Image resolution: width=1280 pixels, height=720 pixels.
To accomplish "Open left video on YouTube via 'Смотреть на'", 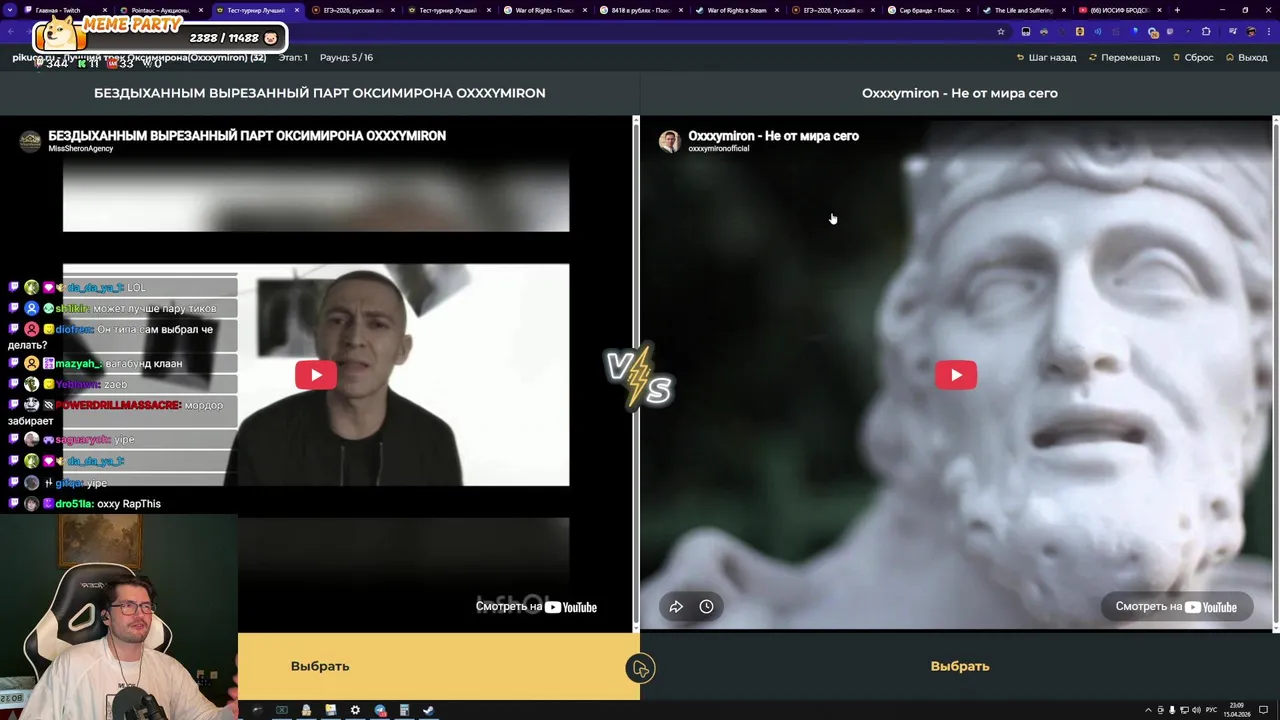I will pos(536,606).
